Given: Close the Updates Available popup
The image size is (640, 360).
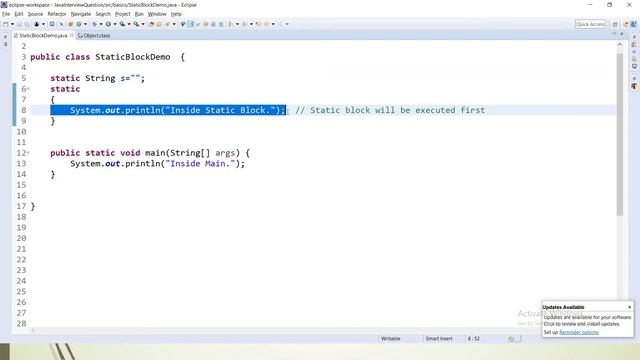Looking at the screenshot, I should click(x=629, y=307).
